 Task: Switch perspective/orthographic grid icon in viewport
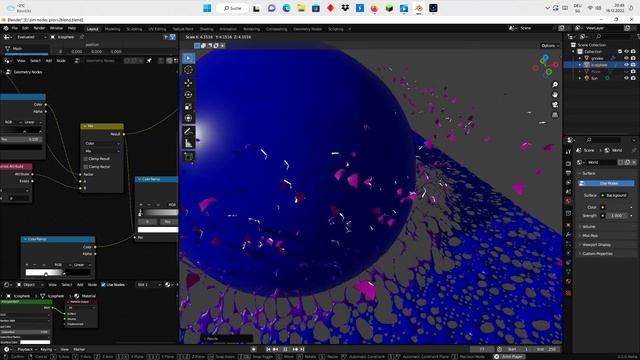coord(555,115)
